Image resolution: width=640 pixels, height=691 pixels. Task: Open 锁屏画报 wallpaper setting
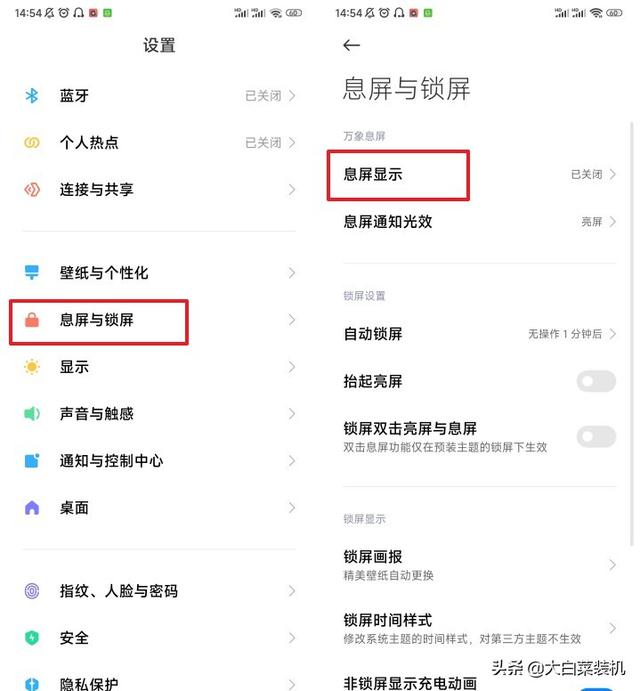[373, 556]
